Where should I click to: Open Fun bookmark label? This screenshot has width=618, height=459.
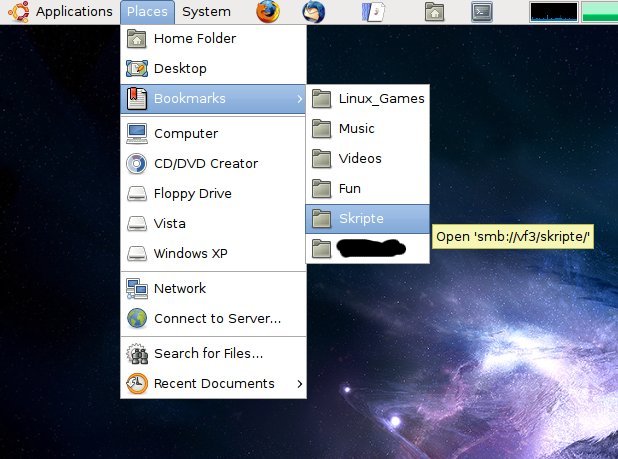350,188
